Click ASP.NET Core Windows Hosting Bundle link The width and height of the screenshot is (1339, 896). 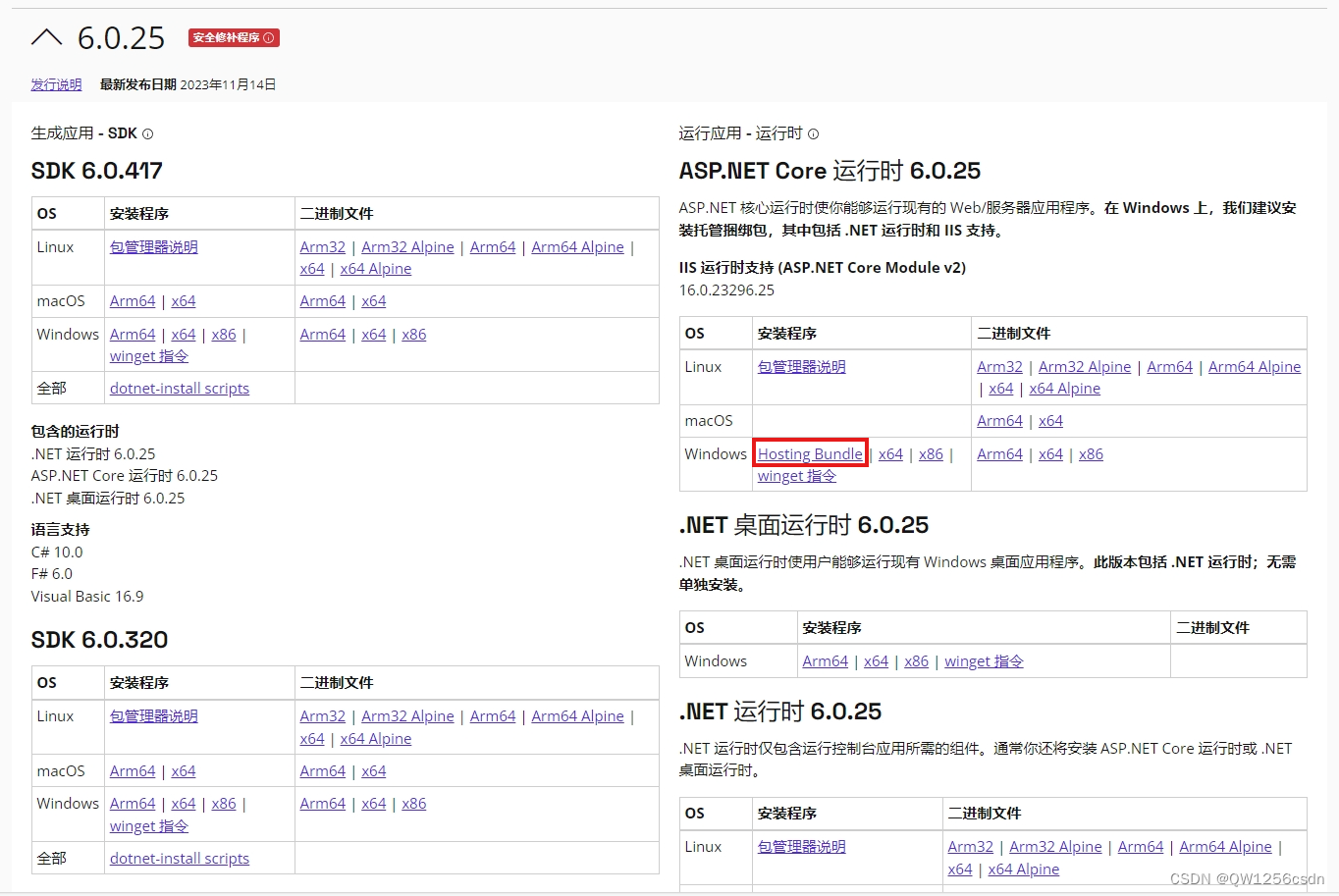tap(810, 454)
